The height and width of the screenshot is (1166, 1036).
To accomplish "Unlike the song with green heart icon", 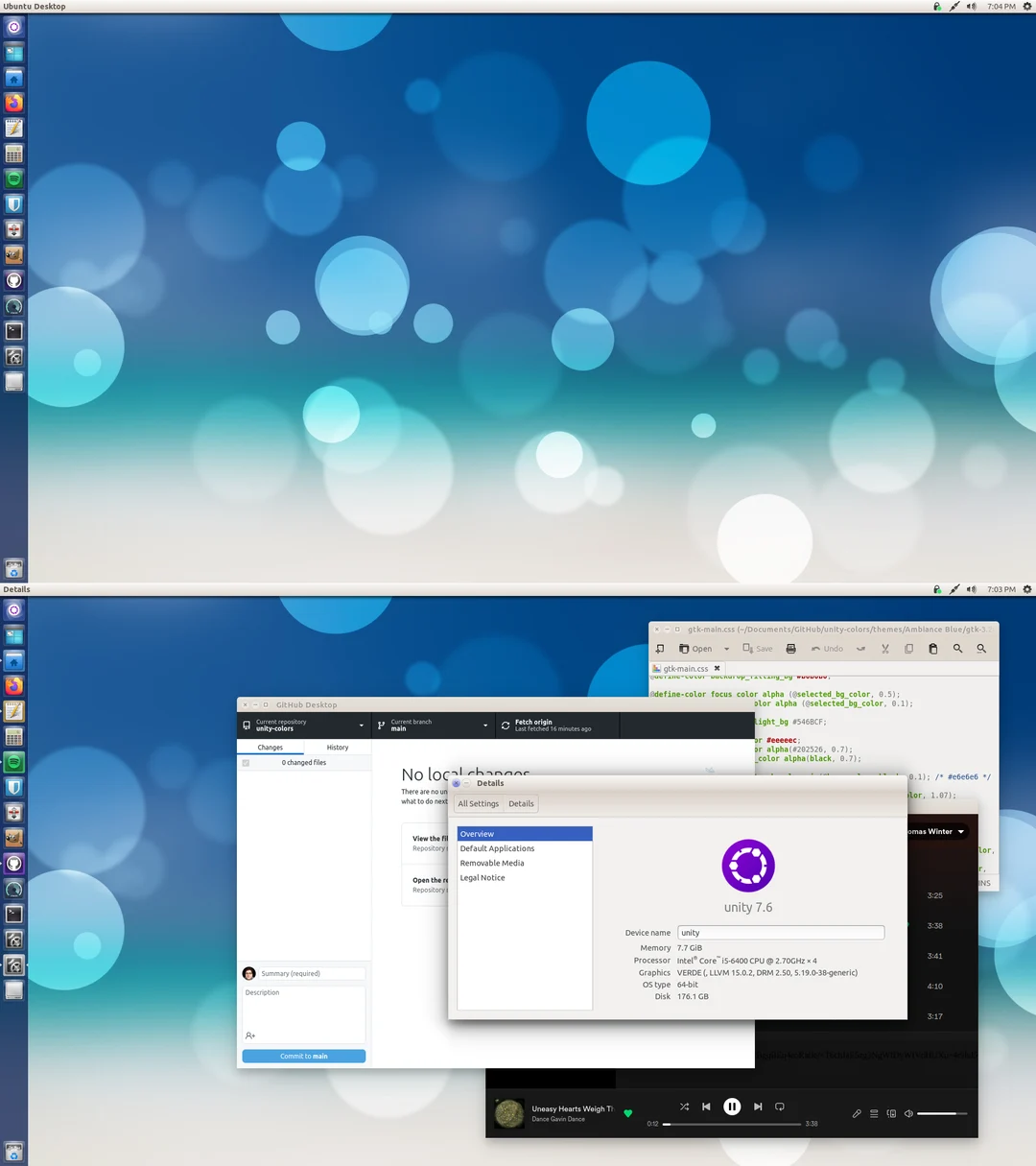I will [x=628, y=1113].
